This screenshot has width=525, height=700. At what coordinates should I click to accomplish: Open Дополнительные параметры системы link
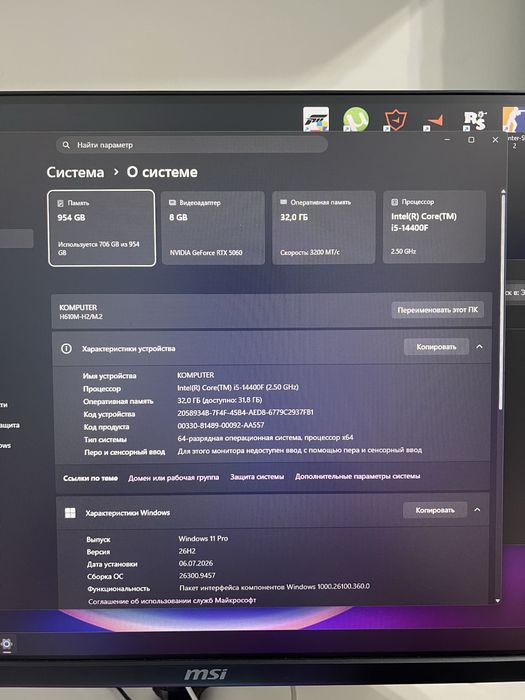point(358,476)
